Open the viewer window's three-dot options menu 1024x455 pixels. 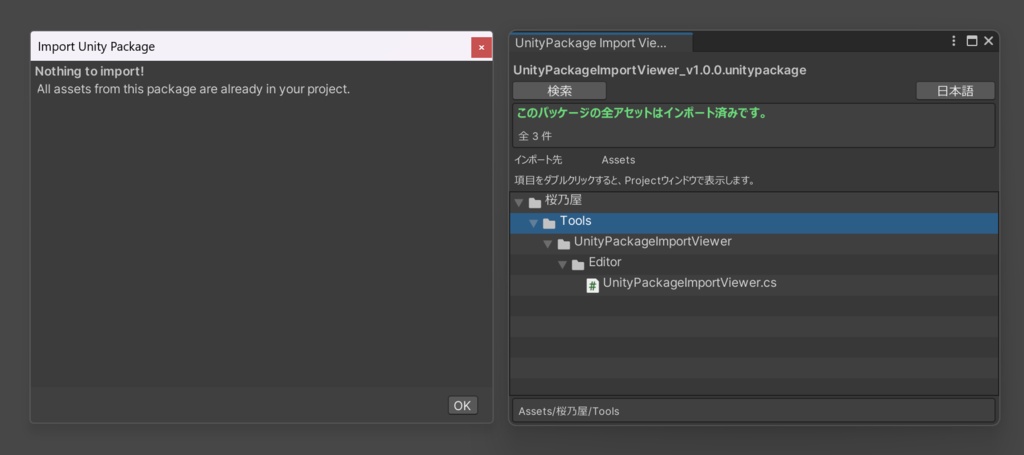[954, 41]
